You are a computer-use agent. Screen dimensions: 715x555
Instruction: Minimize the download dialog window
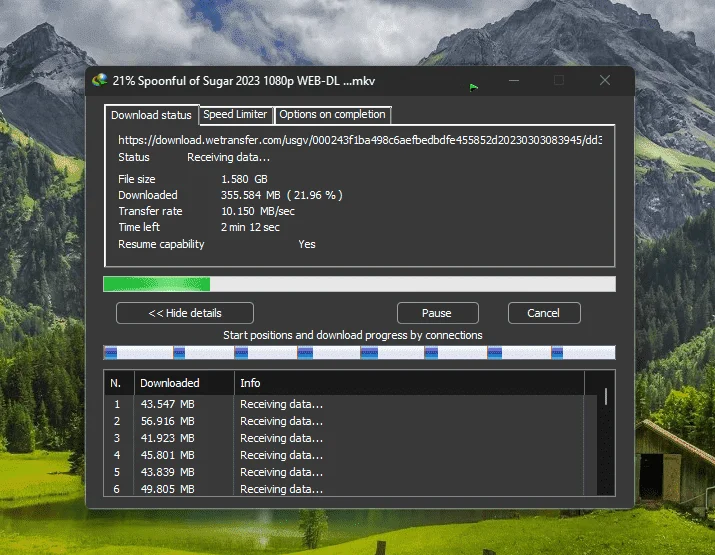[x=514, y=81]
